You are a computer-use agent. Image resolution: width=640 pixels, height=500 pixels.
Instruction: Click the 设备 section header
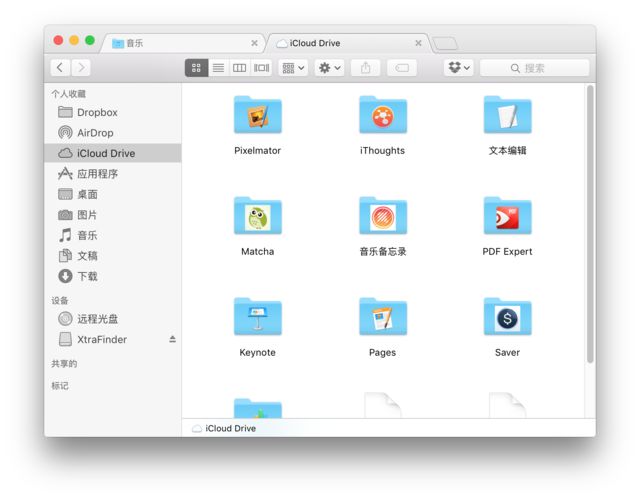coord(60,301)
